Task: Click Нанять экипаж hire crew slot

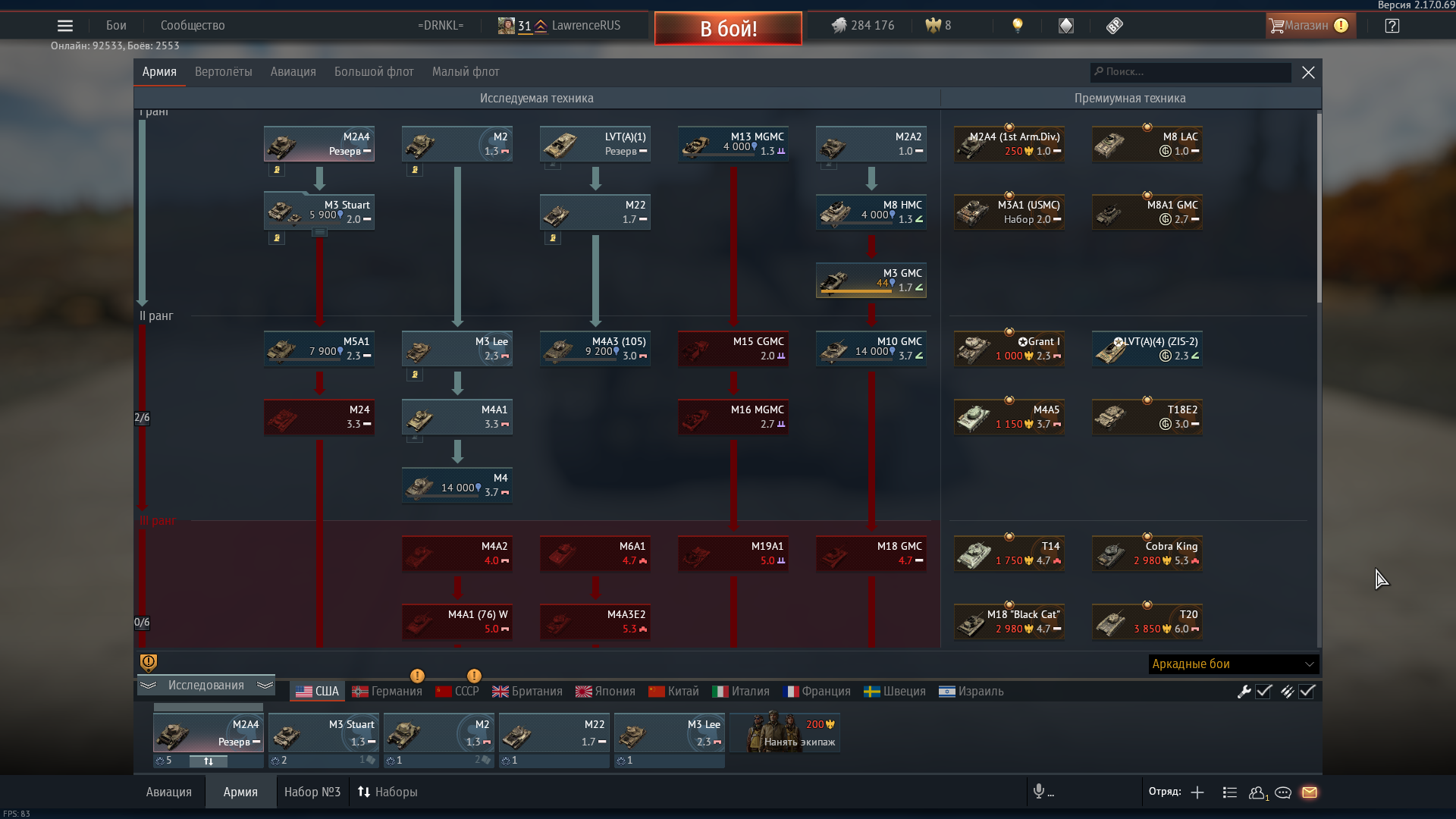Action: point(785,732)
